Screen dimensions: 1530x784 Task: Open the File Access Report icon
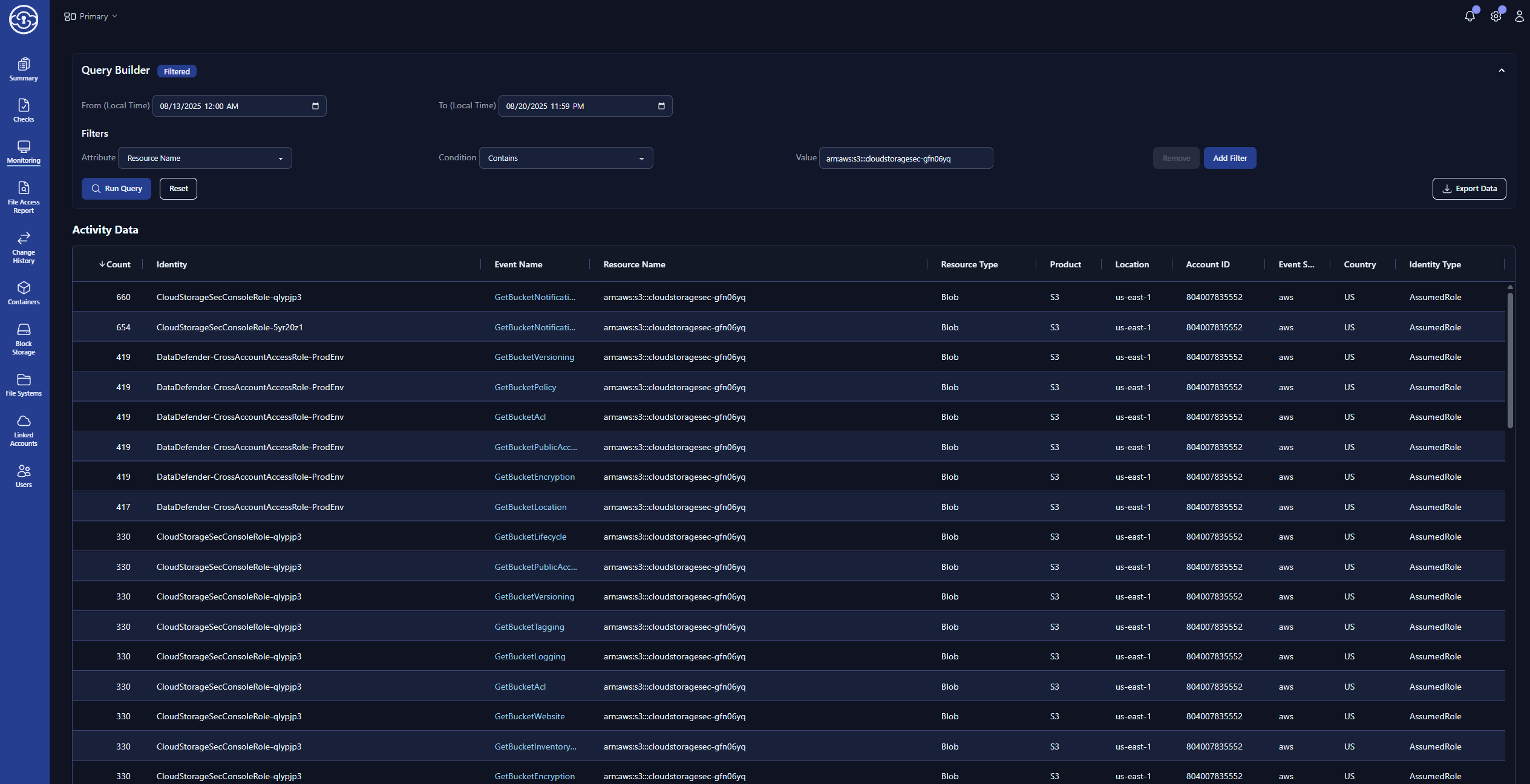point(24,188)
